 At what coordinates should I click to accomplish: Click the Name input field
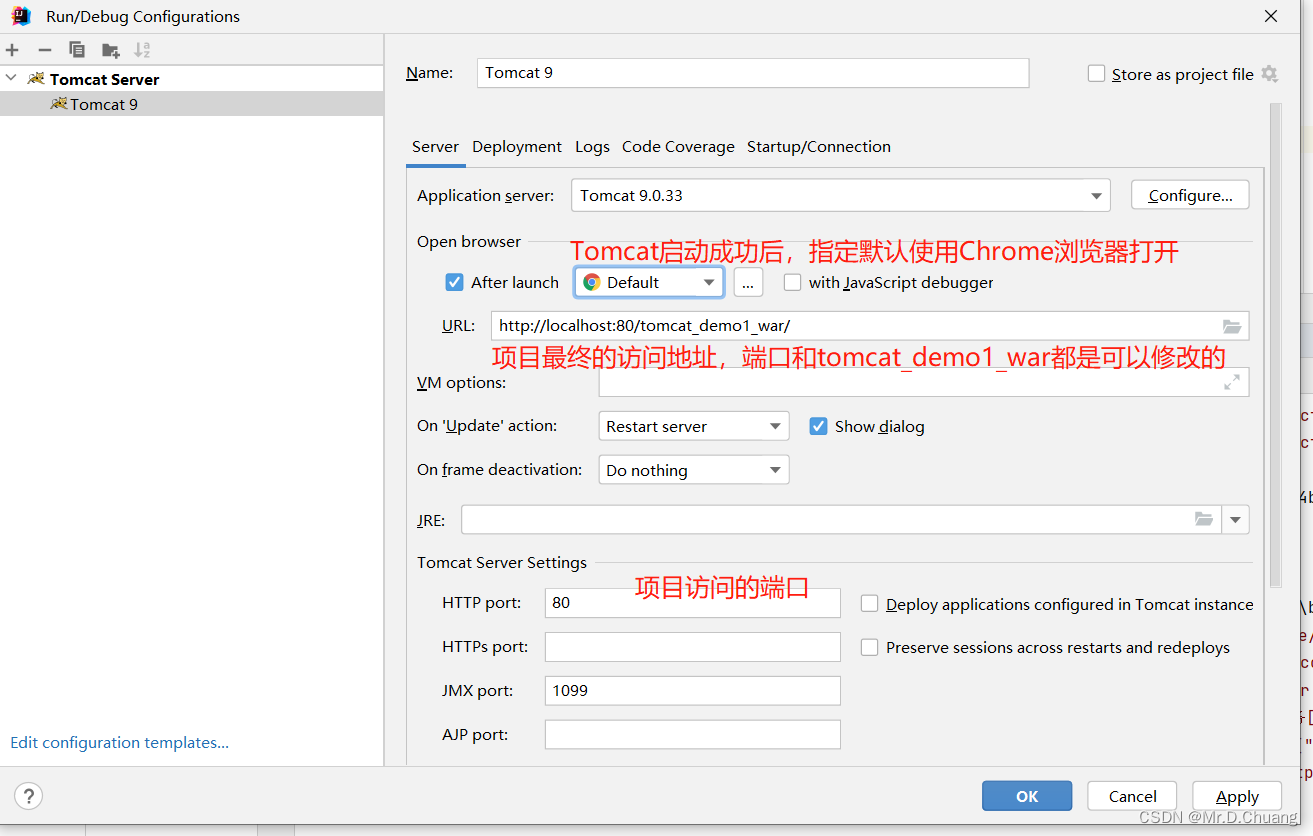pyautogui.click(x=753, y=73)
